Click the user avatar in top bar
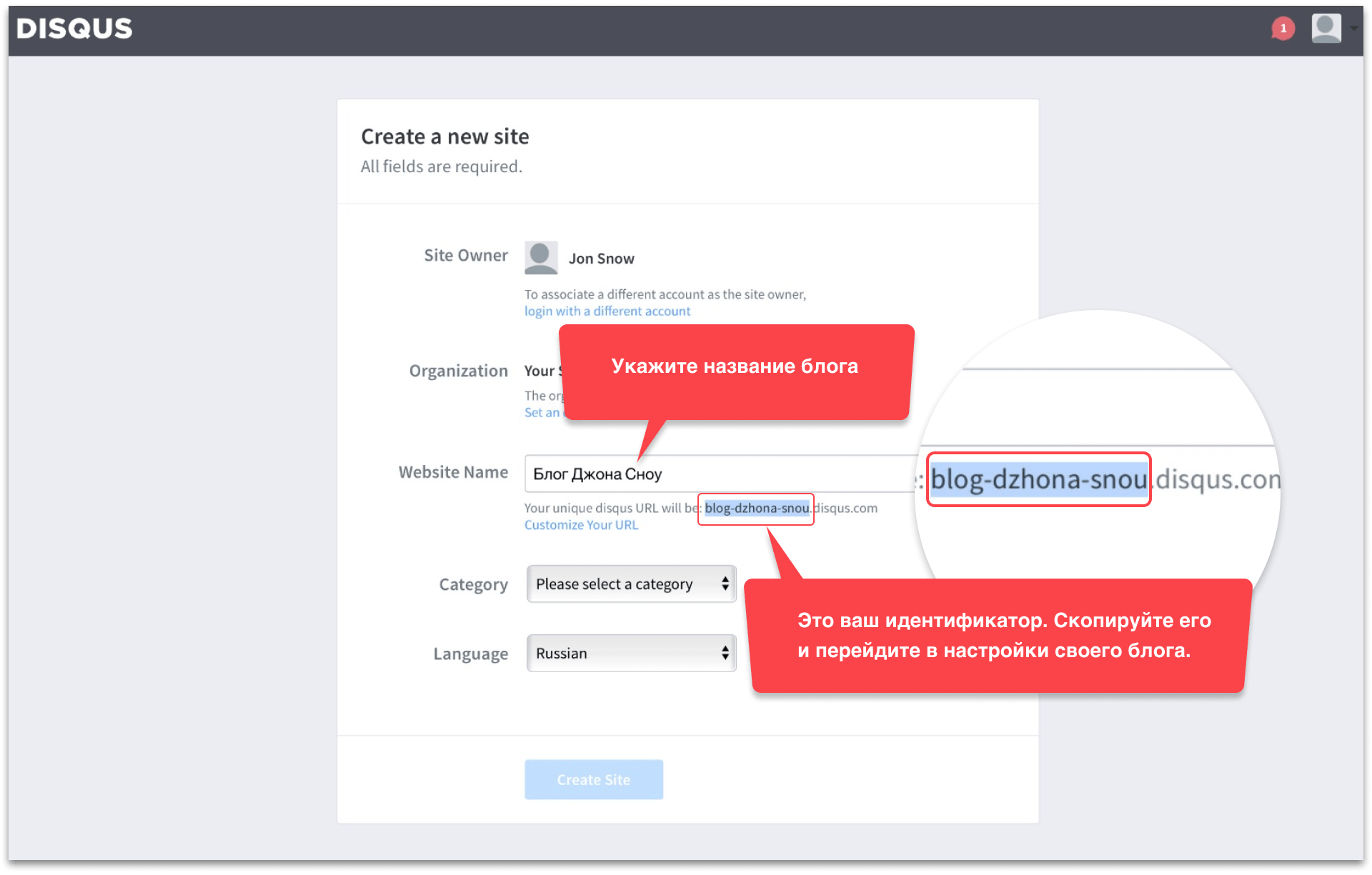This screenshot has height=875, width=1372. [1326, 29]
